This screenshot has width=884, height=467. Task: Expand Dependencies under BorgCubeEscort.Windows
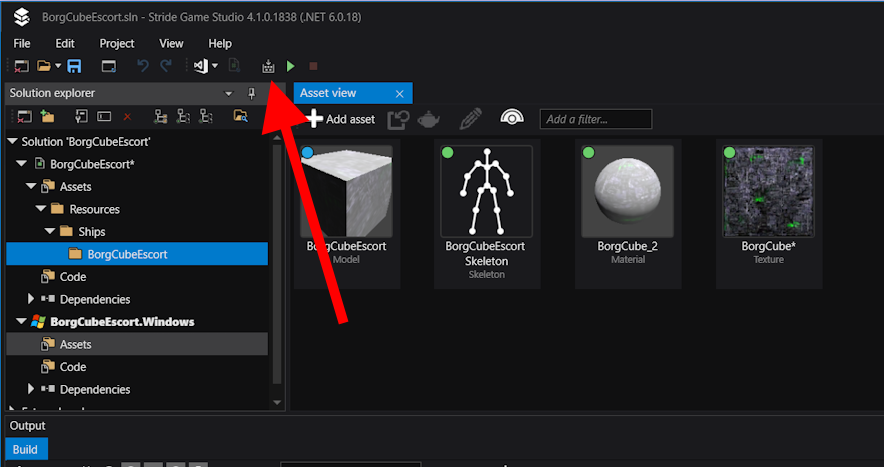tap(31, 389)
